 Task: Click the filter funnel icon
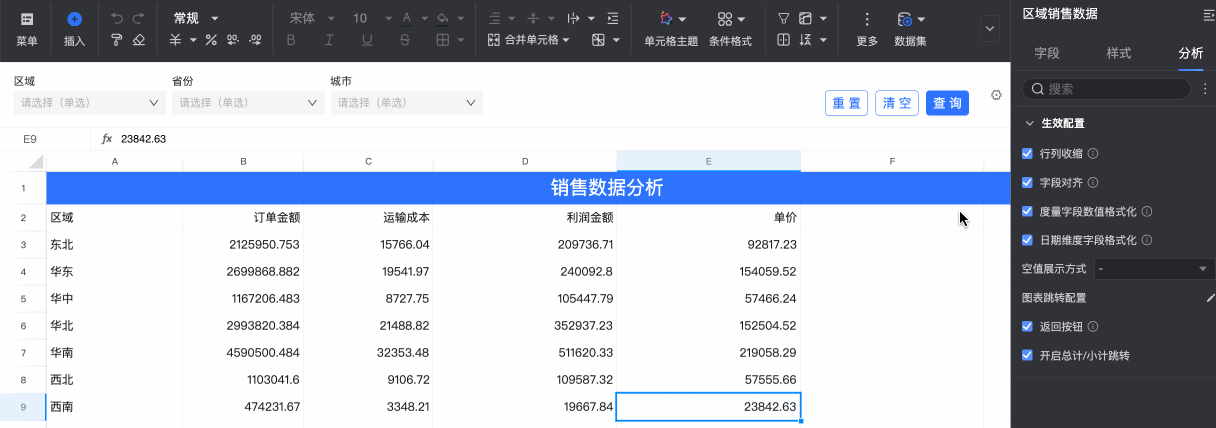784,18
